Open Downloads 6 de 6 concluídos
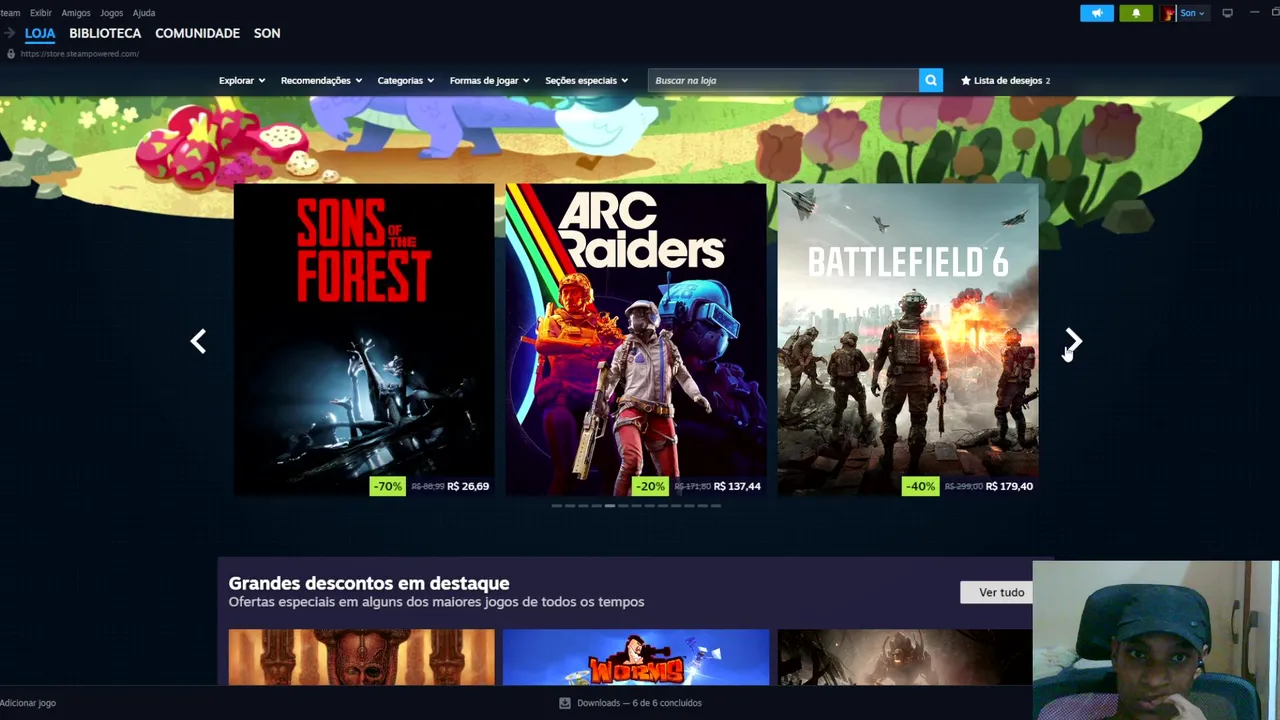 pos(630,703)
